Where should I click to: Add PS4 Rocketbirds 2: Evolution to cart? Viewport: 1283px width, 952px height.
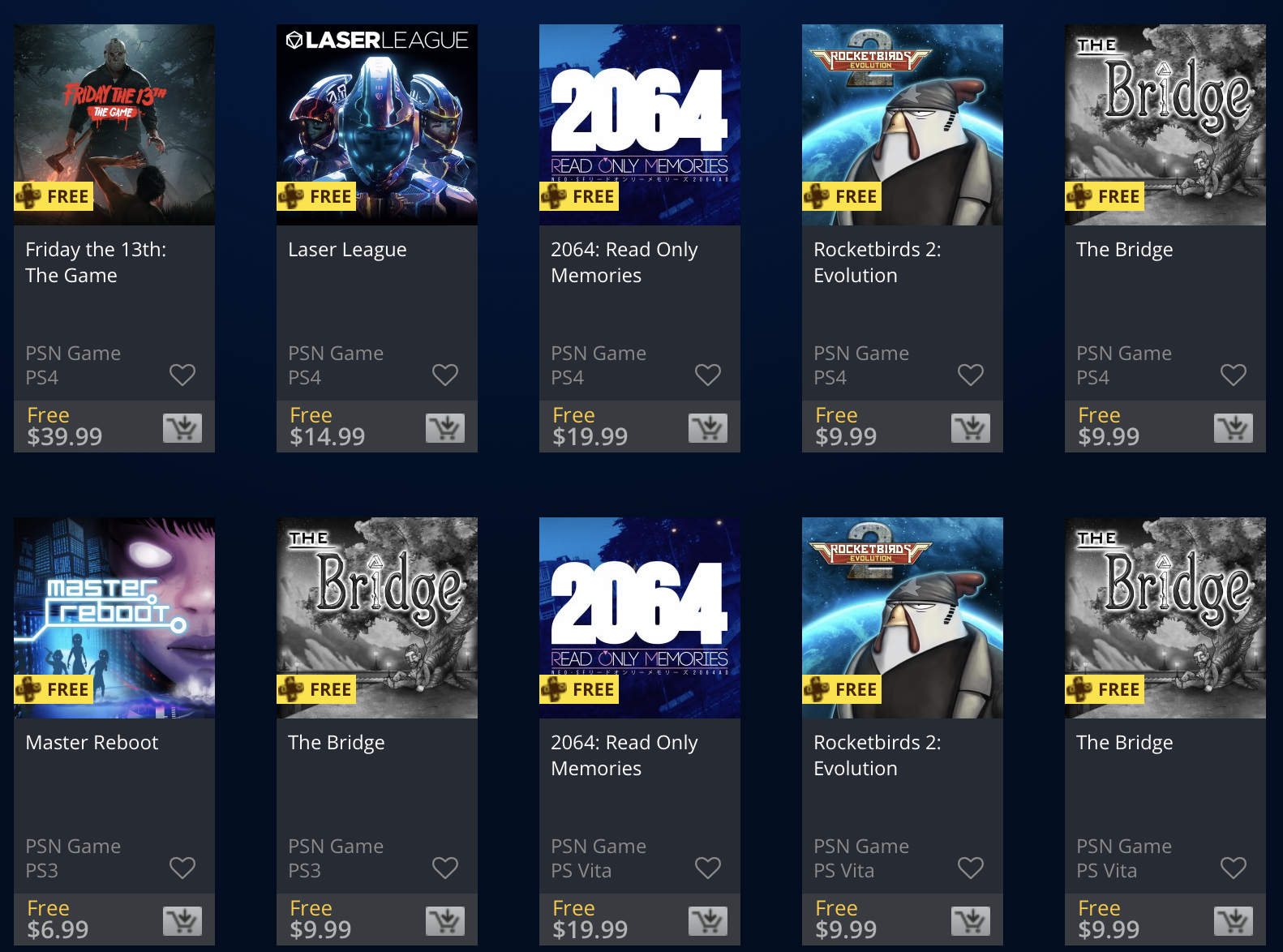[971, 427]
